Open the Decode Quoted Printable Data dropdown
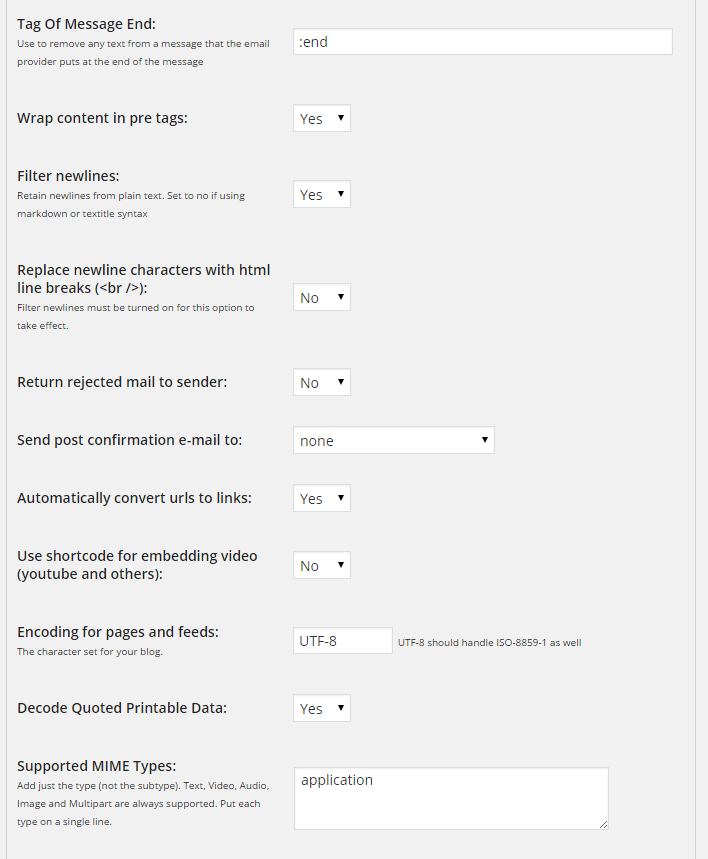 (322, 708)
